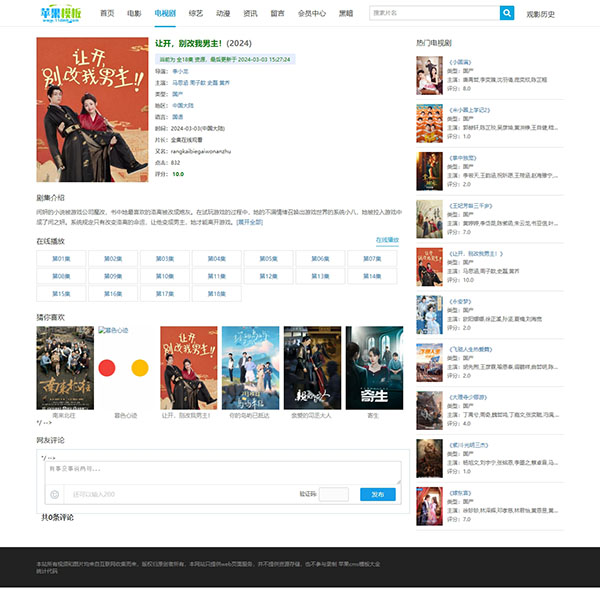Switch to the 在线播放 source tab

coord(387,240)
